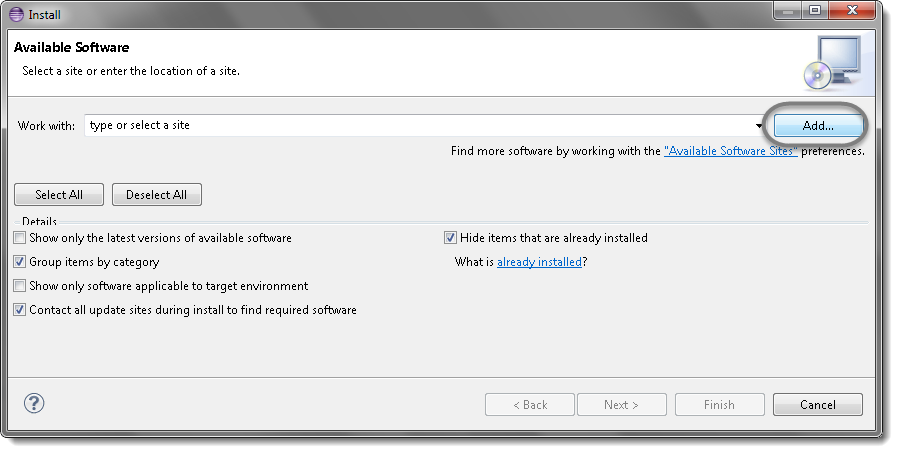Screen dimensions: 898x453
Task: Maximize the Install dialog window
Action: click(814, 11)
